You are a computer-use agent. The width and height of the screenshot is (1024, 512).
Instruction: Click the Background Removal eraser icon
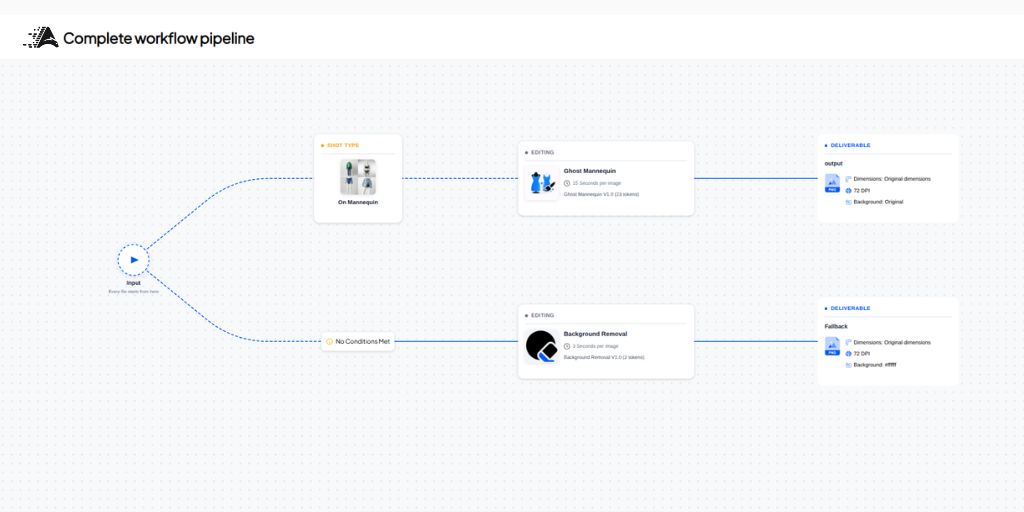pyautogui.click(x=542, y=346)
